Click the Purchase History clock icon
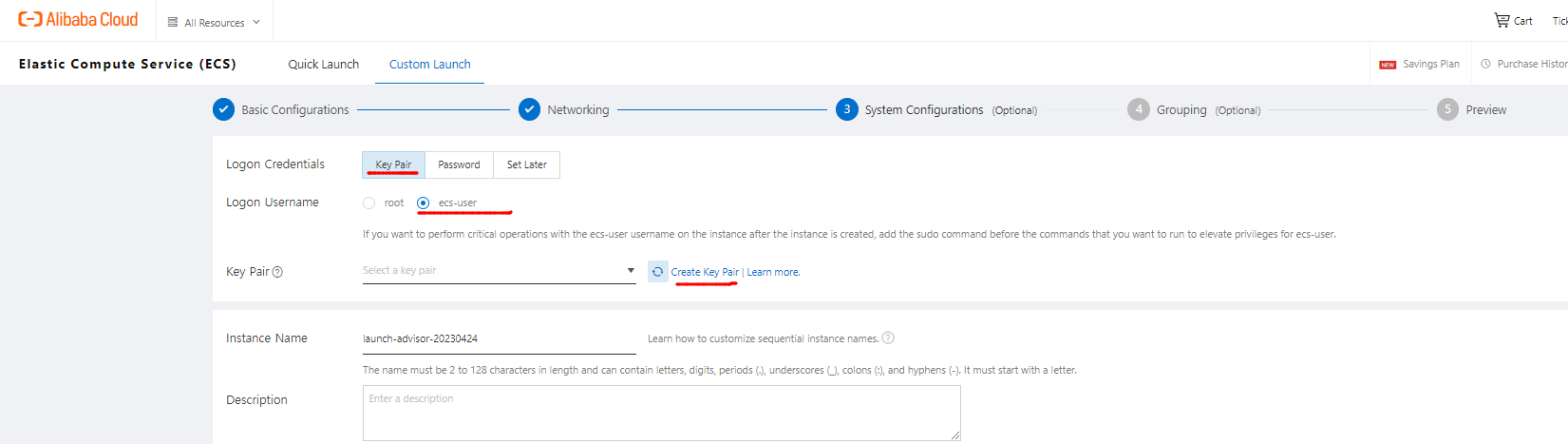Viewport: 1568px width, 444px height. coord(1485,64)
